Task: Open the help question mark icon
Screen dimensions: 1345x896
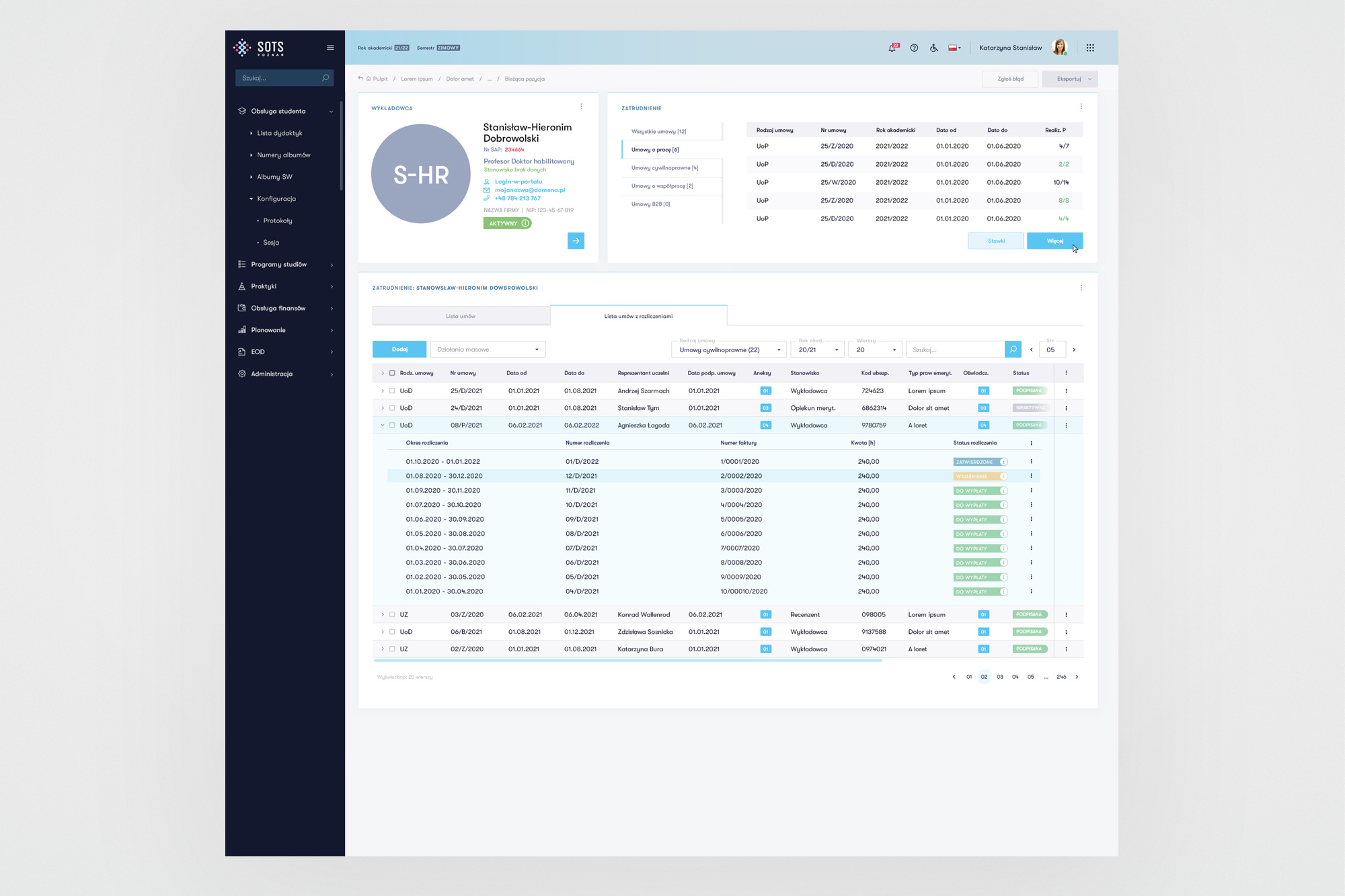Action: (x=914, y=48)
